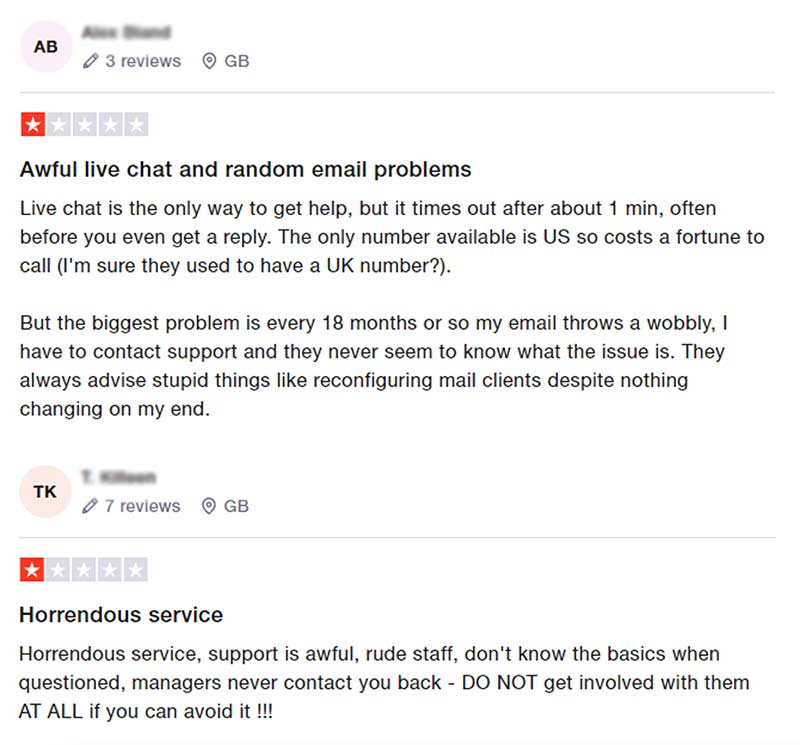The width and height of the screenshot is (800, 745).
Task: Click the "7 reviews" count link
Action: (x=143, y=506)
